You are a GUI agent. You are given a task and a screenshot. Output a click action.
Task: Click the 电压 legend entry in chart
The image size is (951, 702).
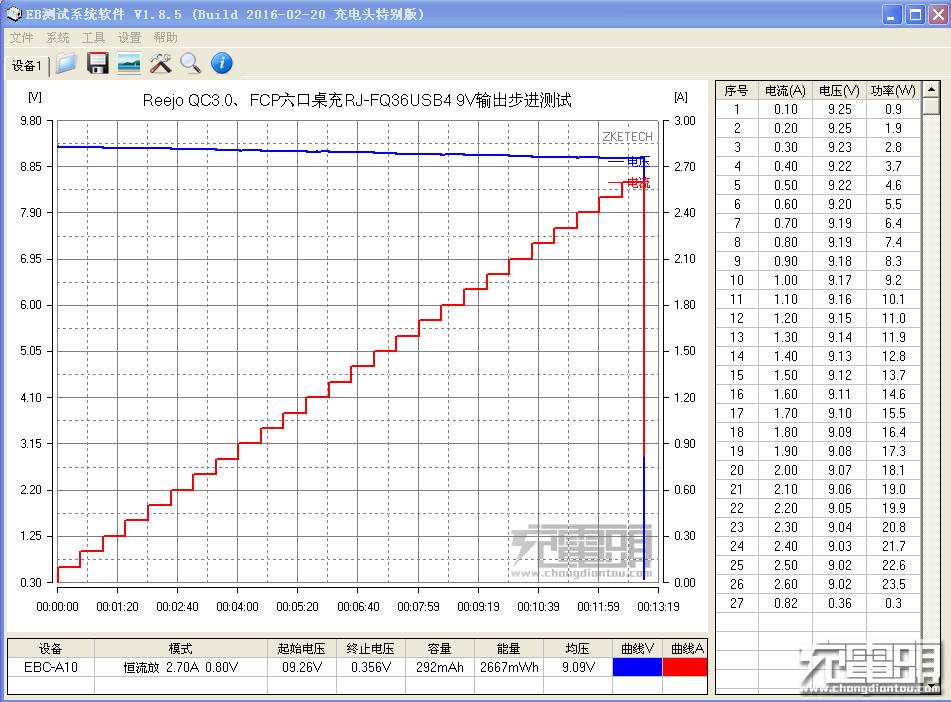(x=629, y=161)
